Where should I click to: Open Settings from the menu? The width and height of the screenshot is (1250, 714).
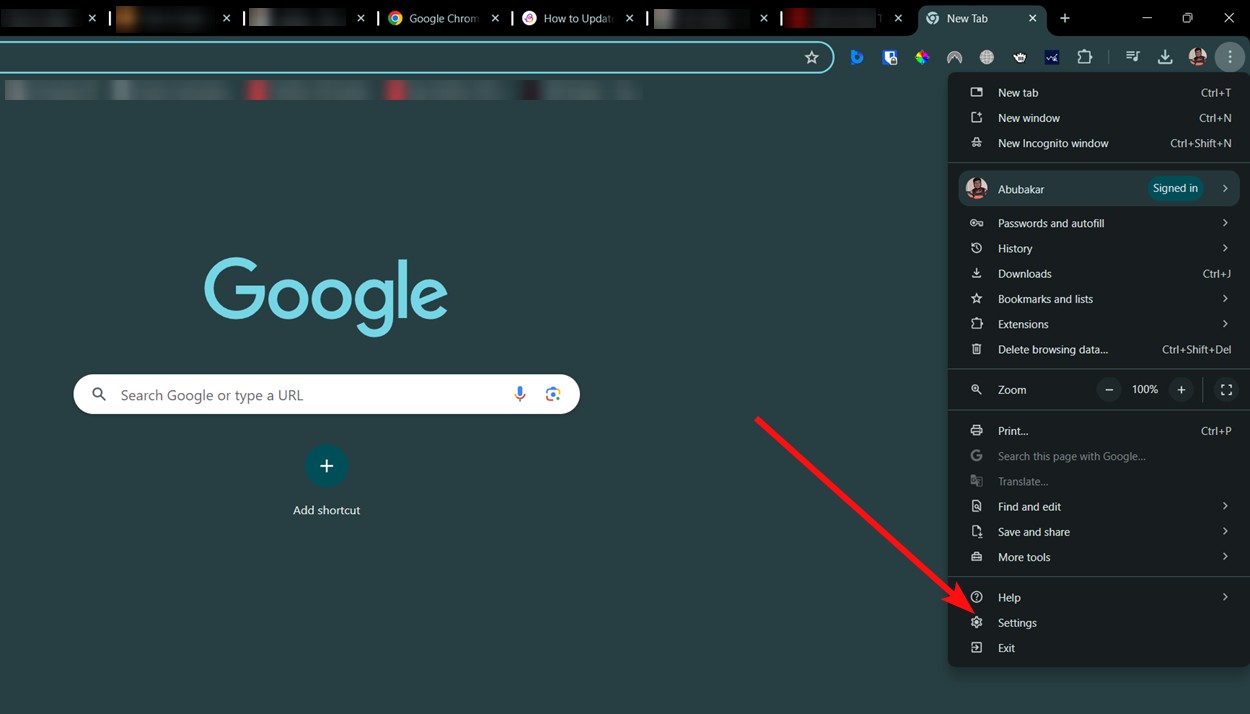click(x=1018, y=622)
